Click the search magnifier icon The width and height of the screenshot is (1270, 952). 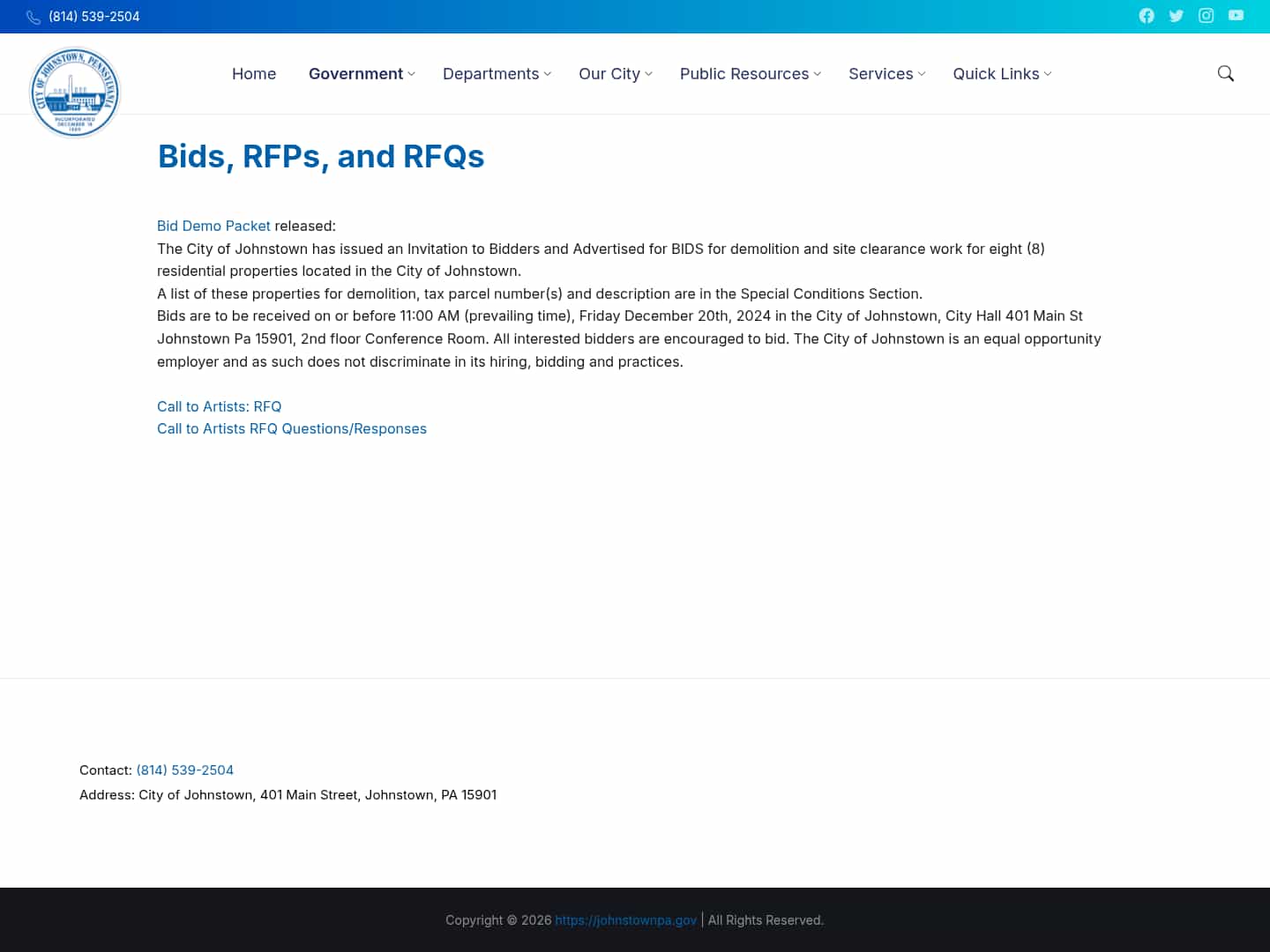[x=1226, y=74]
